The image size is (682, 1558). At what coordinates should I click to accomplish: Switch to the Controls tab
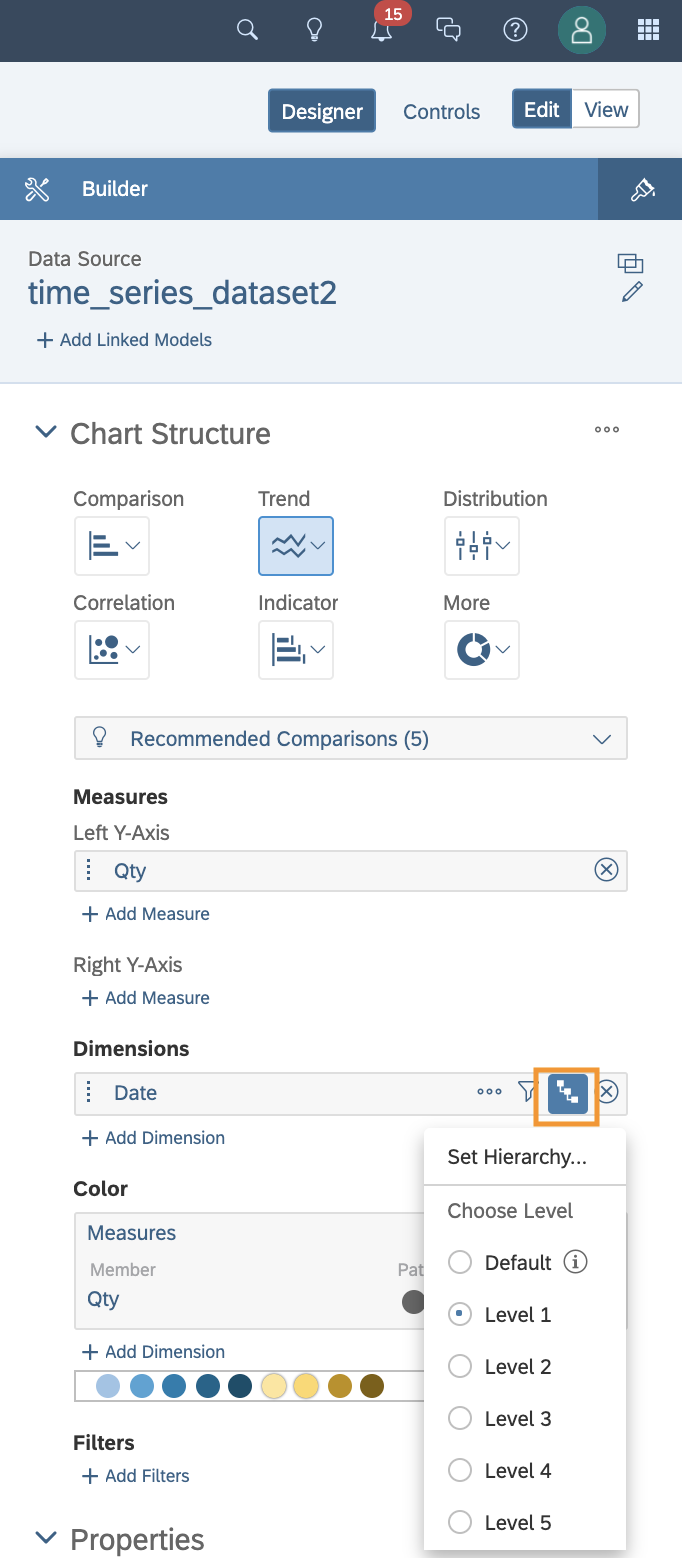point(441,112)
